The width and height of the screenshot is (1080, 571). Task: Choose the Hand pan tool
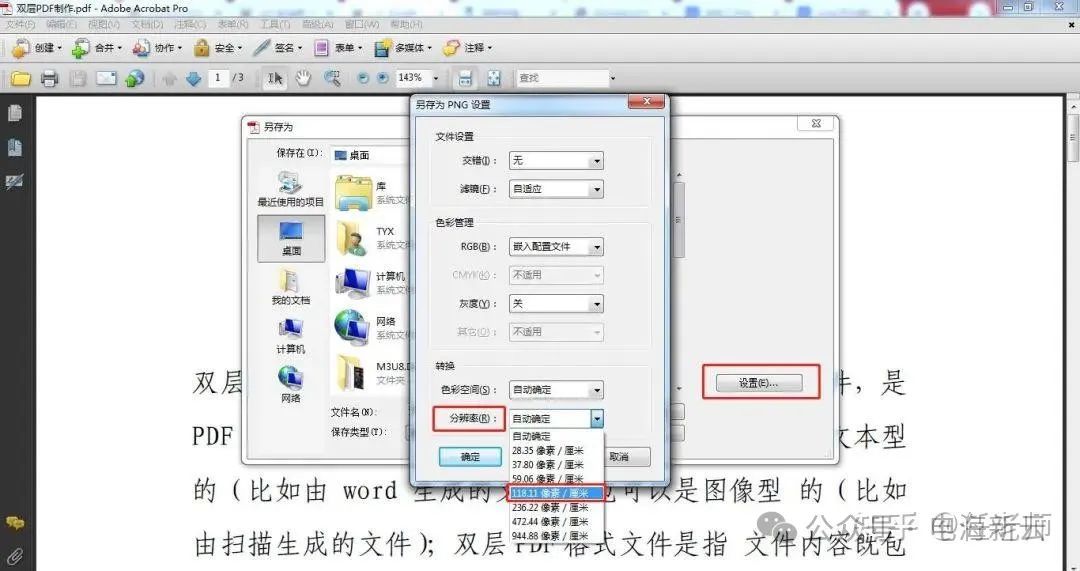[303, 78]
